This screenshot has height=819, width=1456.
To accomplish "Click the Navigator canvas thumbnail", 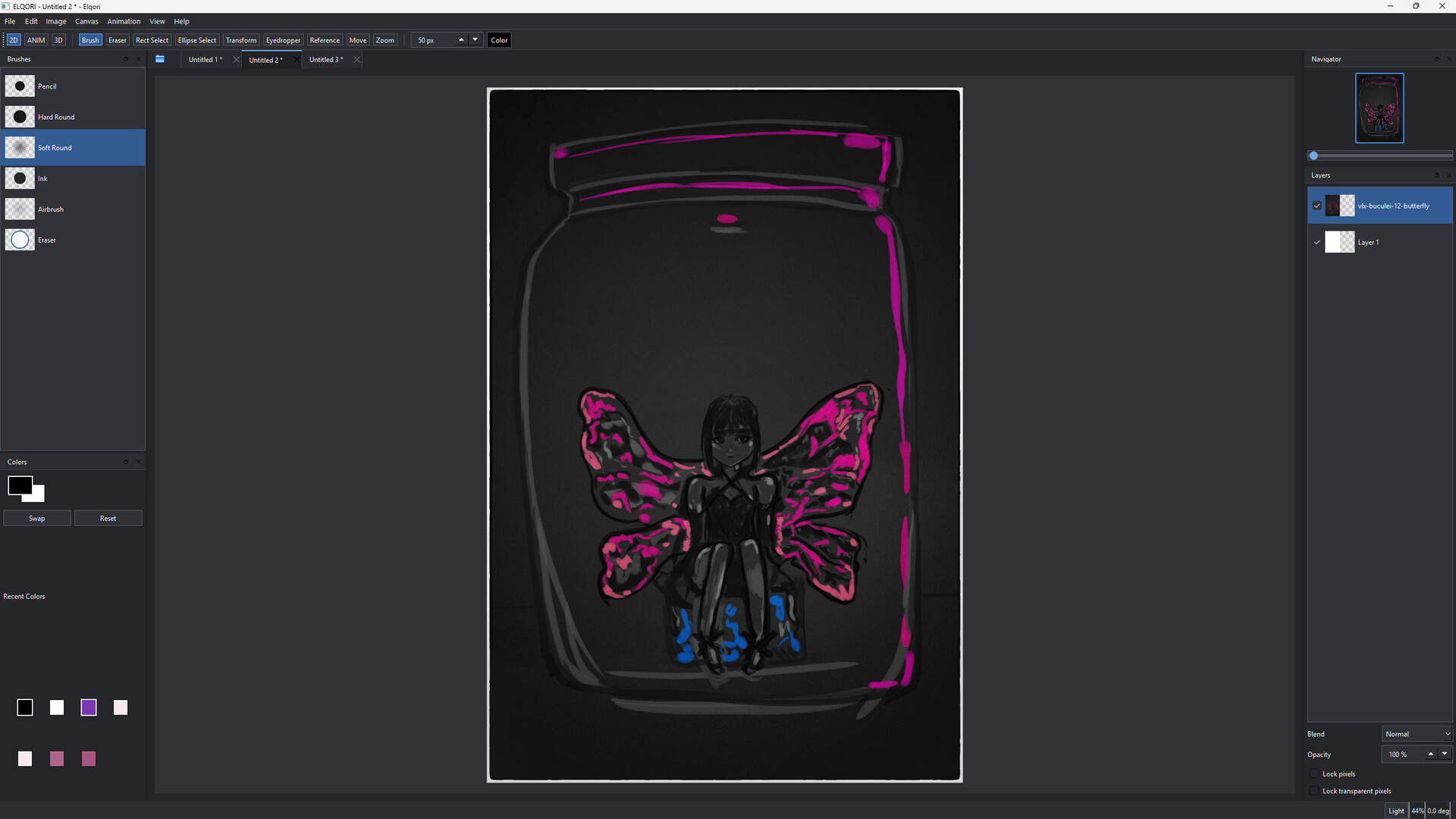I will [1379, 108].
